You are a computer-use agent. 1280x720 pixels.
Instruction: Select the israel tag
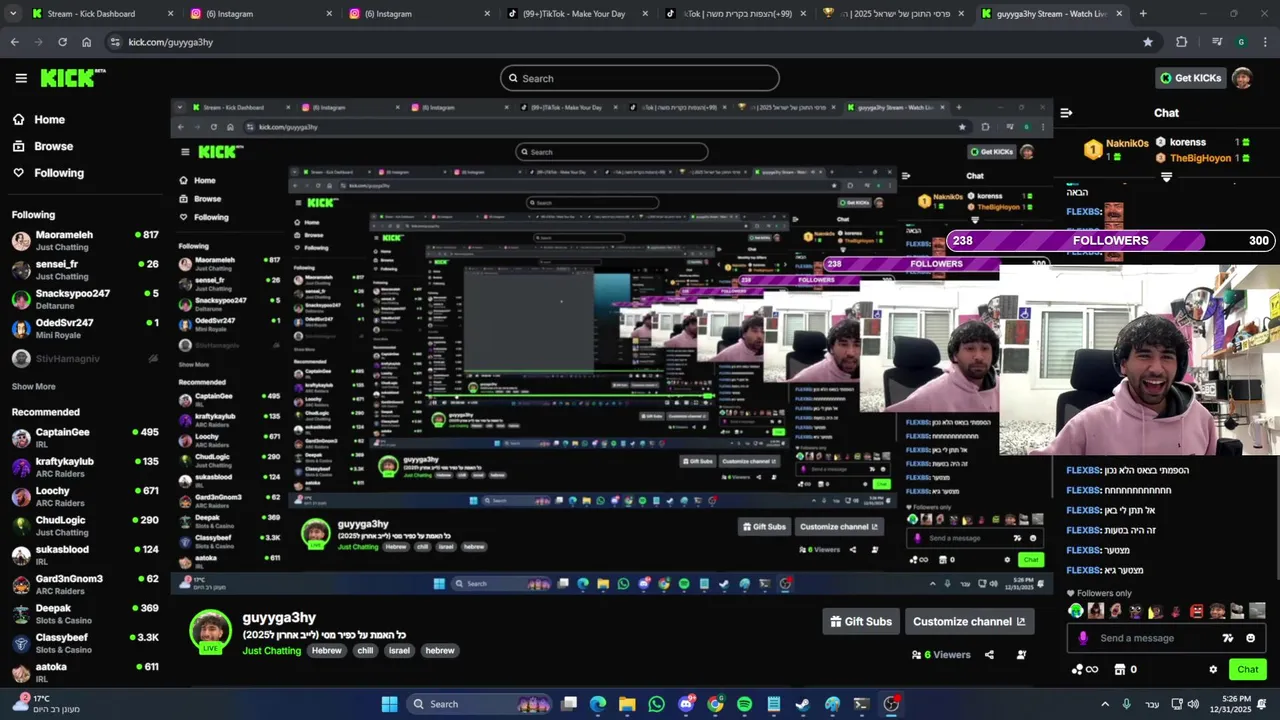[x=399, y=651]
